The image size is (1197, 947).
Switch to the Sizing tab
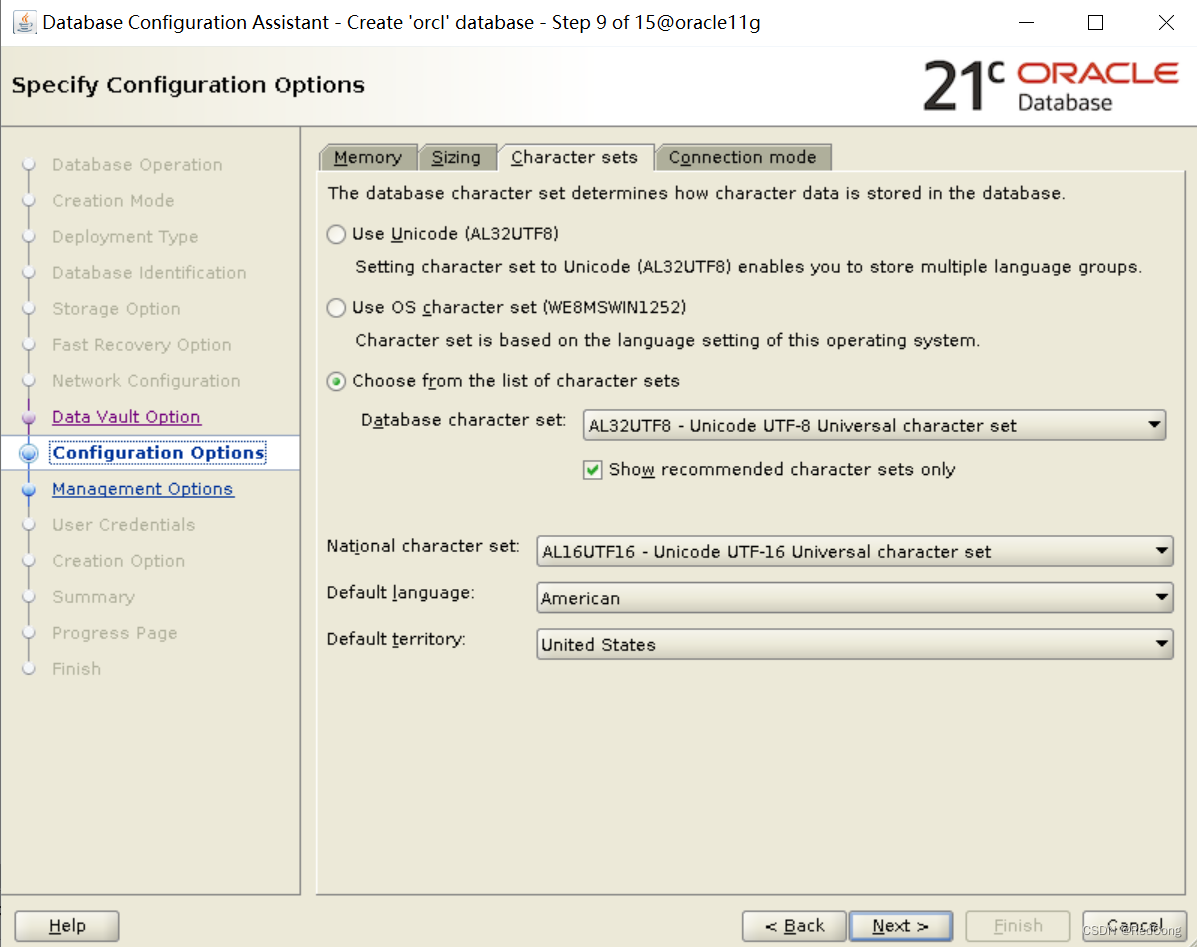tap(457, 157)
